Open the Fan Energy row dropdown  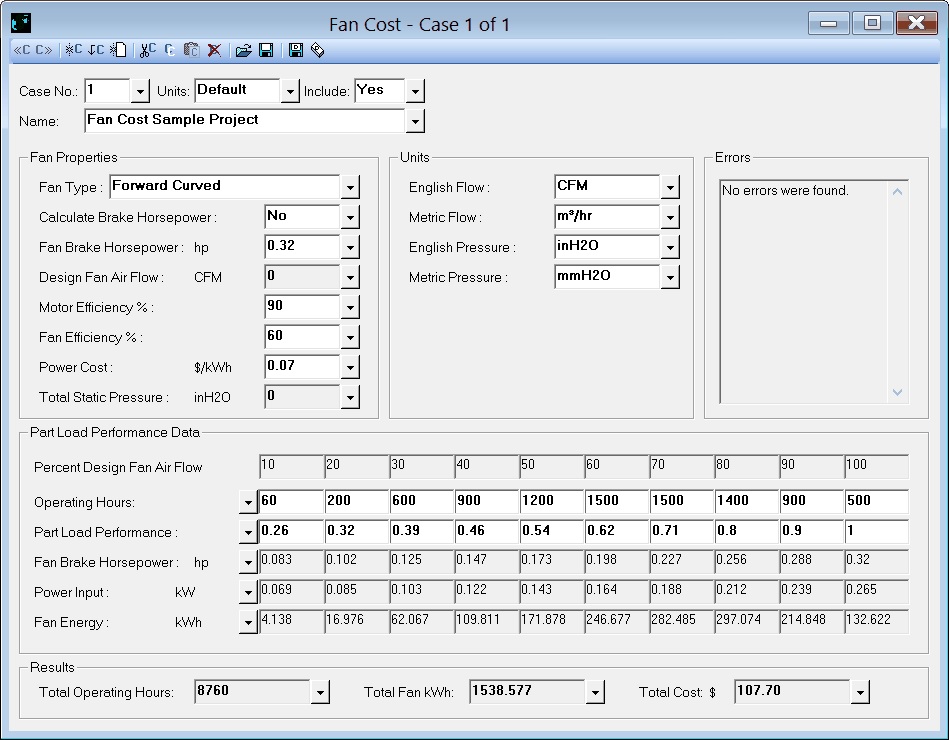[x=248, y=622]
